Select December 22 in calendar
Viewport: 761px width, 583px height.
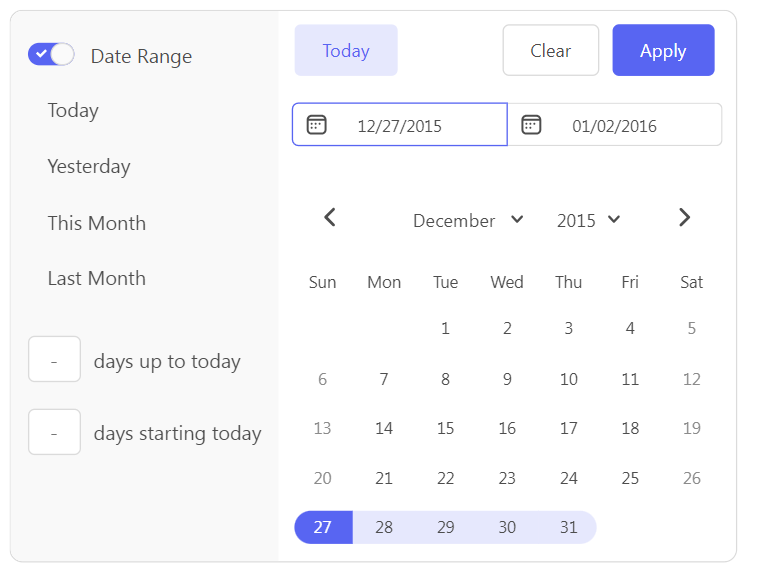(x=446, y=479)
